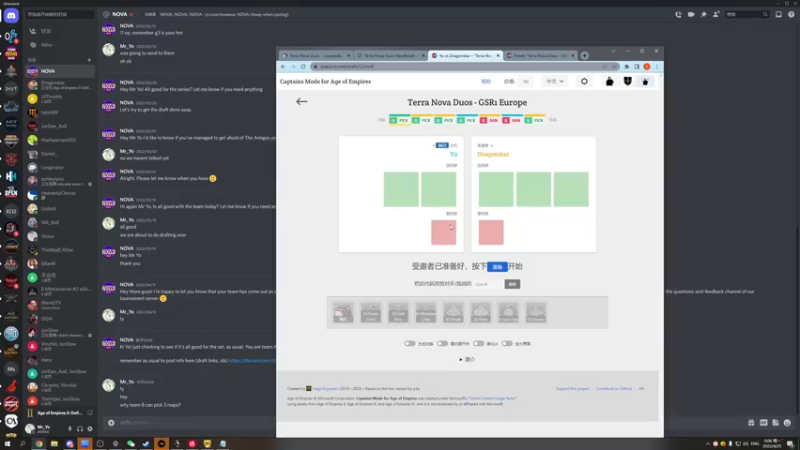Open the emoji picker in Discord message box
This screenshot has width=800, height=450.
(x=787, y=422)
